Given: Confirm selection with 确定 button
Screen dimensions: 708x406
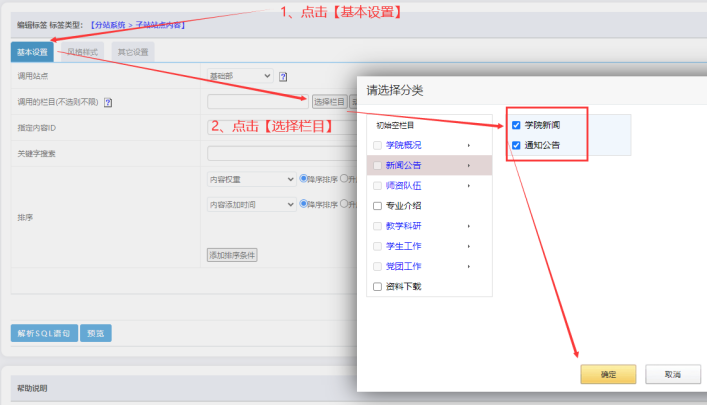Looking at the screenshot, I should point(608,374).
